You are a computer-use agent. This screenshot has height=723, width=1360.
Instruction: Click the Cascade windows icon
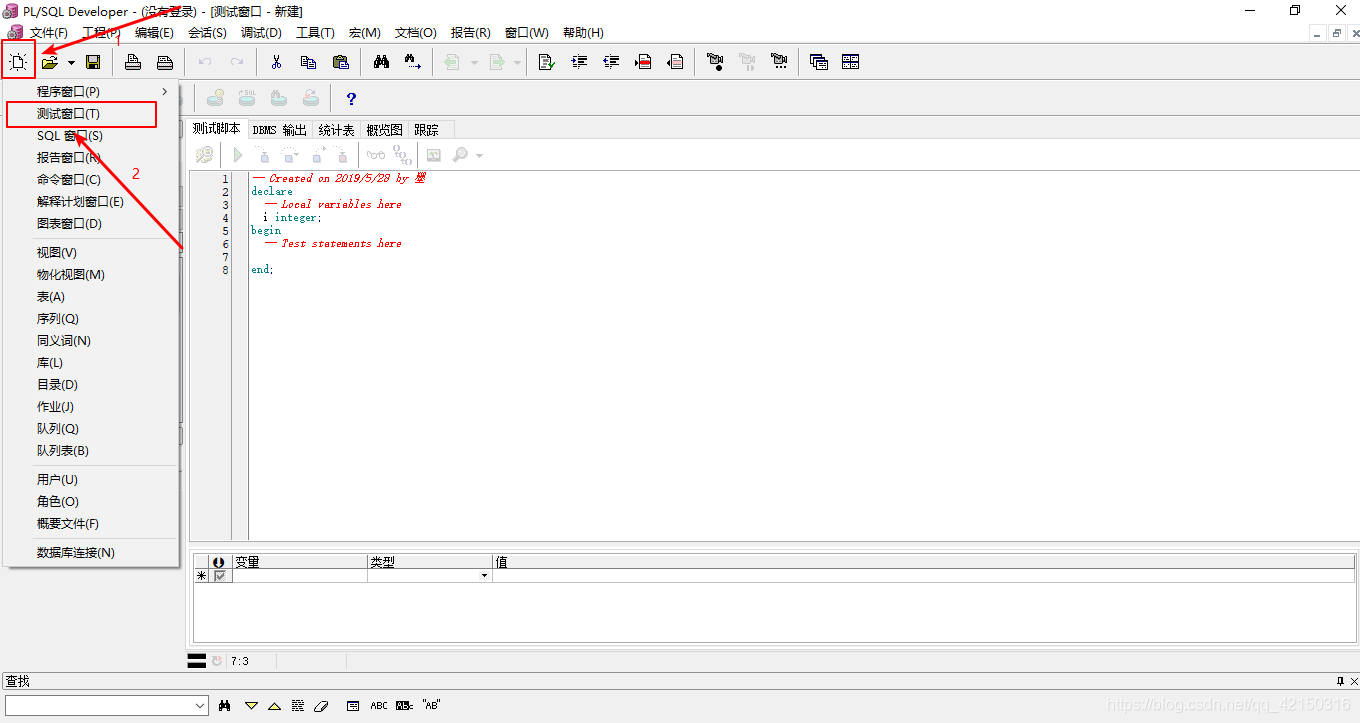pos(819,62)
